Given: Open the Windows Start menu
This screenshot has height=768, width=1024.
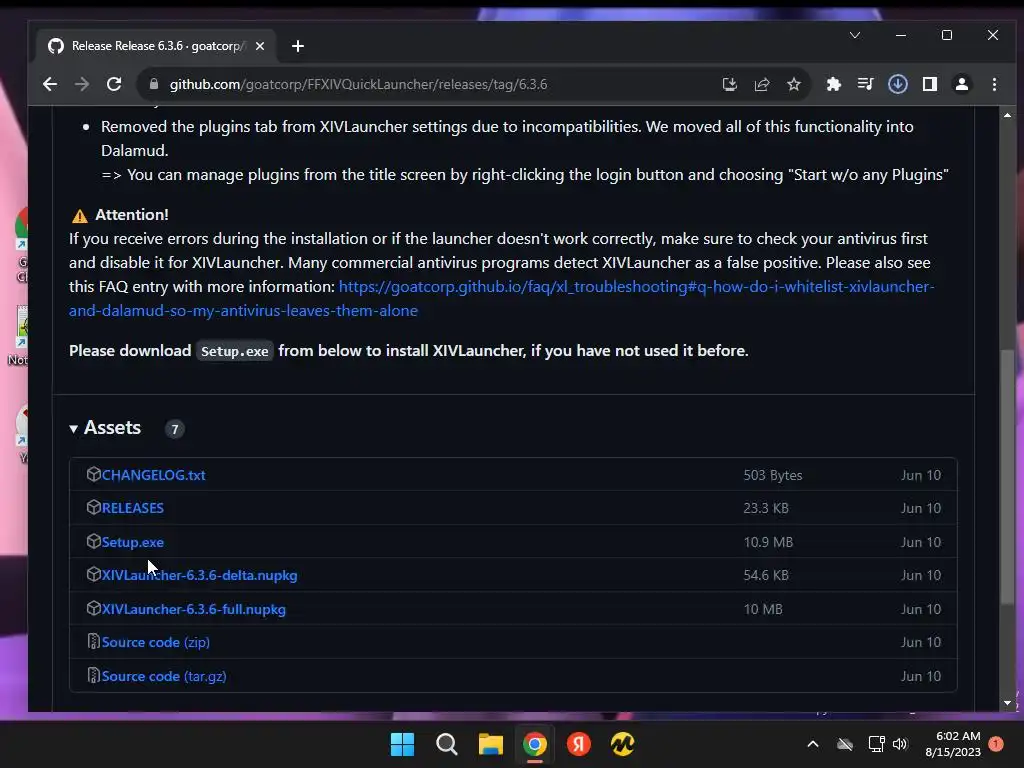Looking at the screenshot, I should (x=402, y=744).
